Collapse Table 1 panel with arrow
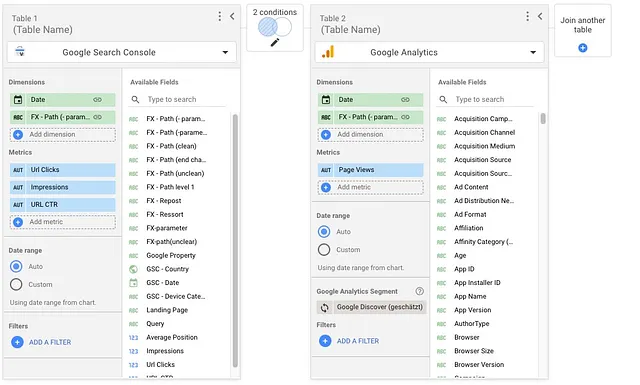This screenshot has height=385, width=640. click(232, 16)
